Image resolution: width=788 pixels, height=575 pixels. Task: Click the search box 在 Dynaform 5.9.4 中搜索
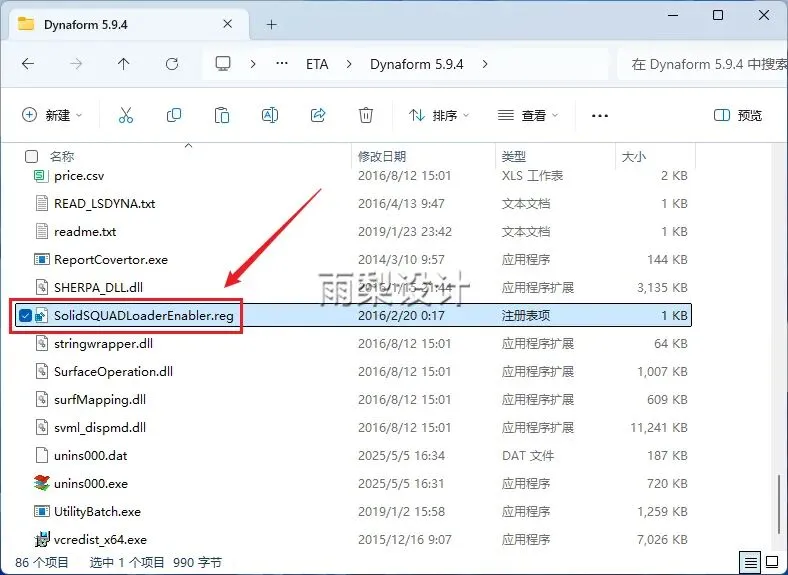(704, 64)
